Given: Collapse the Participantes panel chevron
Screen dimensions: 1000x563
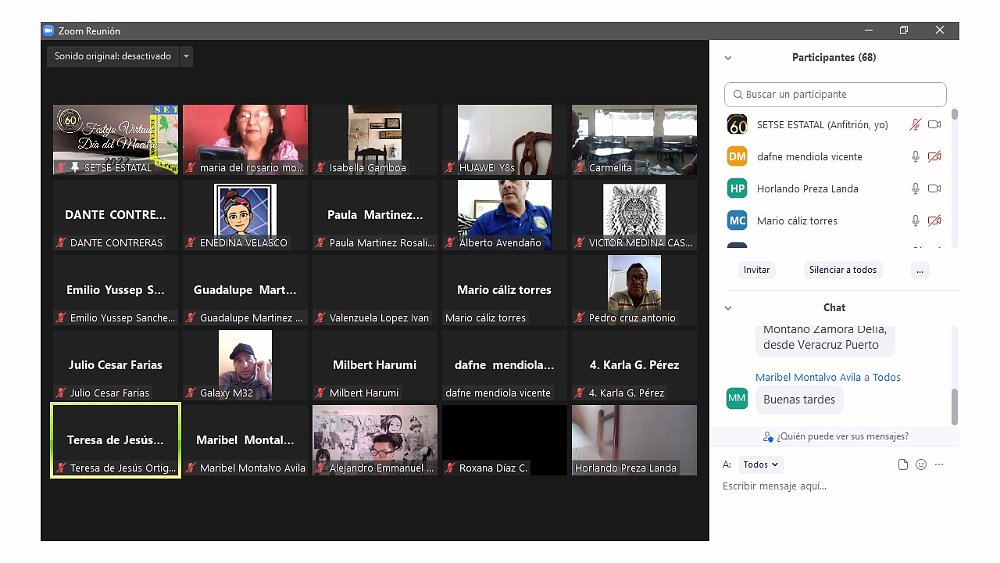Looking at the screenshot, I should point(728,58).
